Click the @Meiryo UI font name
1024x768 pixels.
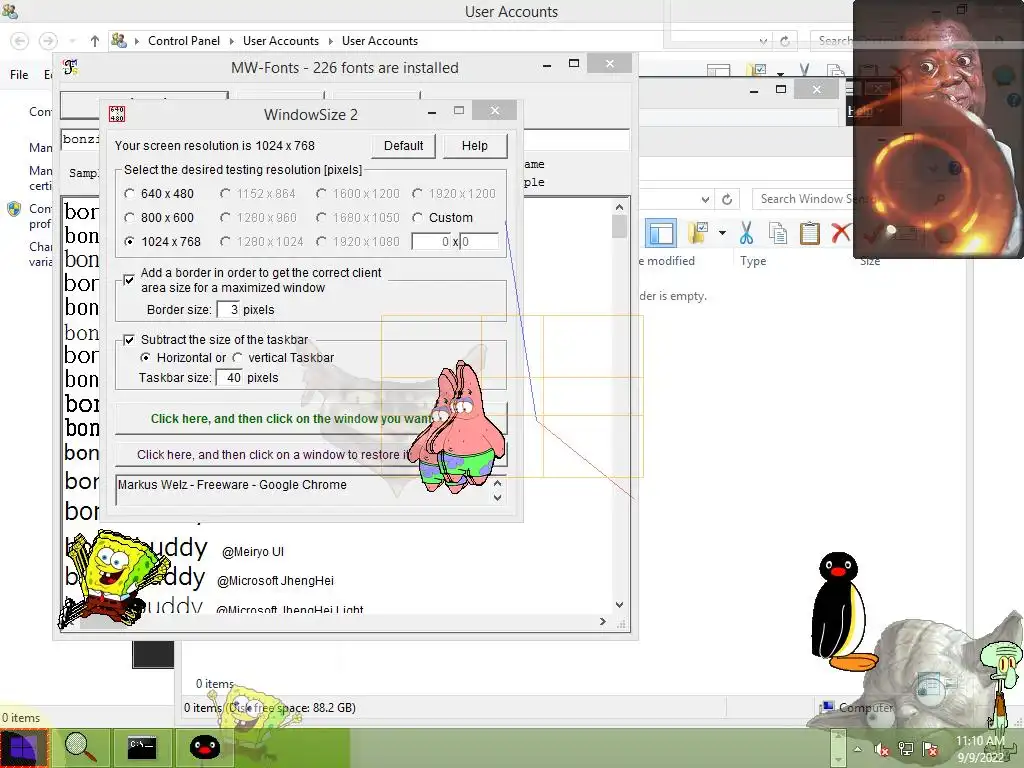pyautogui.click(x=253, y=552)
